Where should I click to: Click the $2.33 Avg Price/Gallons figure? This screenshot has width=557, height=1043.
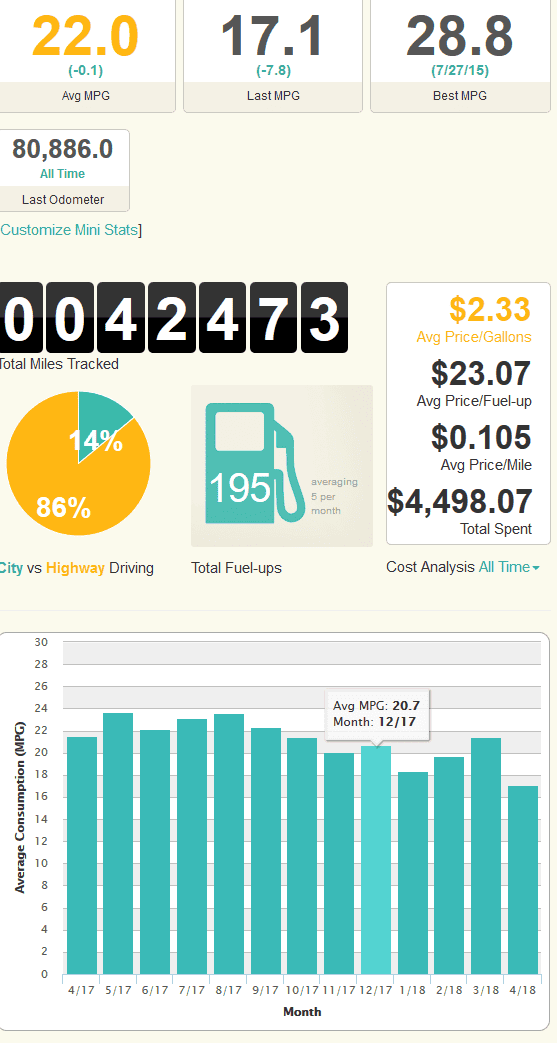[x=490, y=309]
